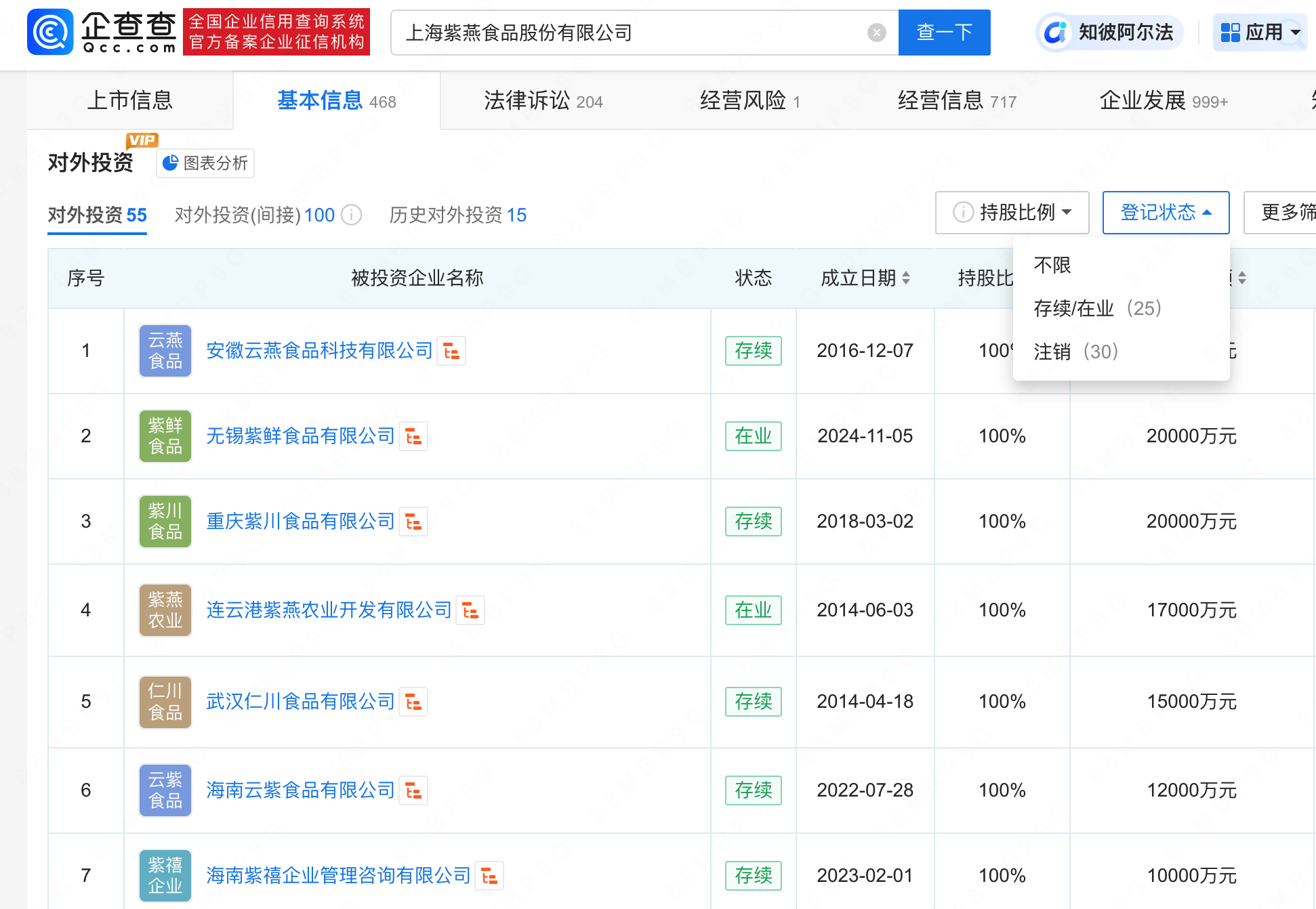Select the 历史对外投资 15 sub-tab
The image size is (1316, 909).
457,215
